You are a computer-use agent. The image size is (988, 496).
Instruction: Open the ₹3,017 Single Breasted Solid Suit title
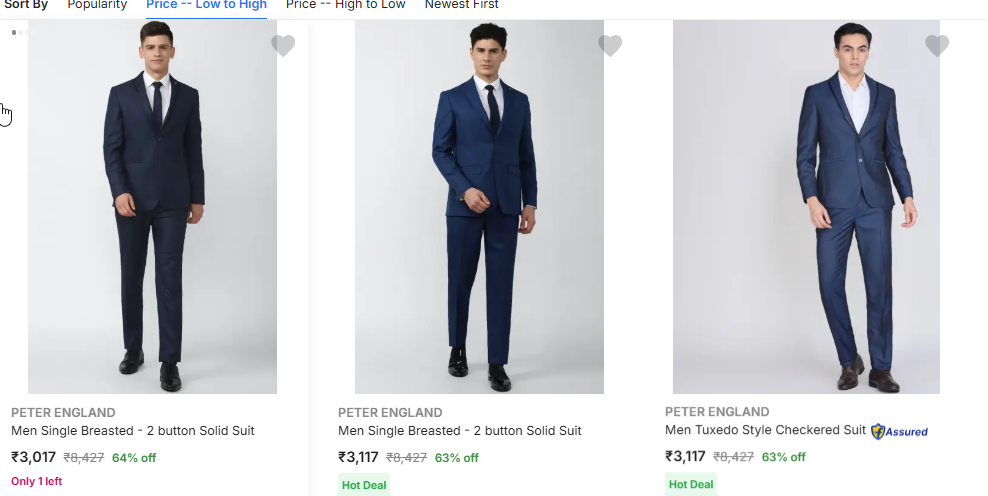[133, 431]
